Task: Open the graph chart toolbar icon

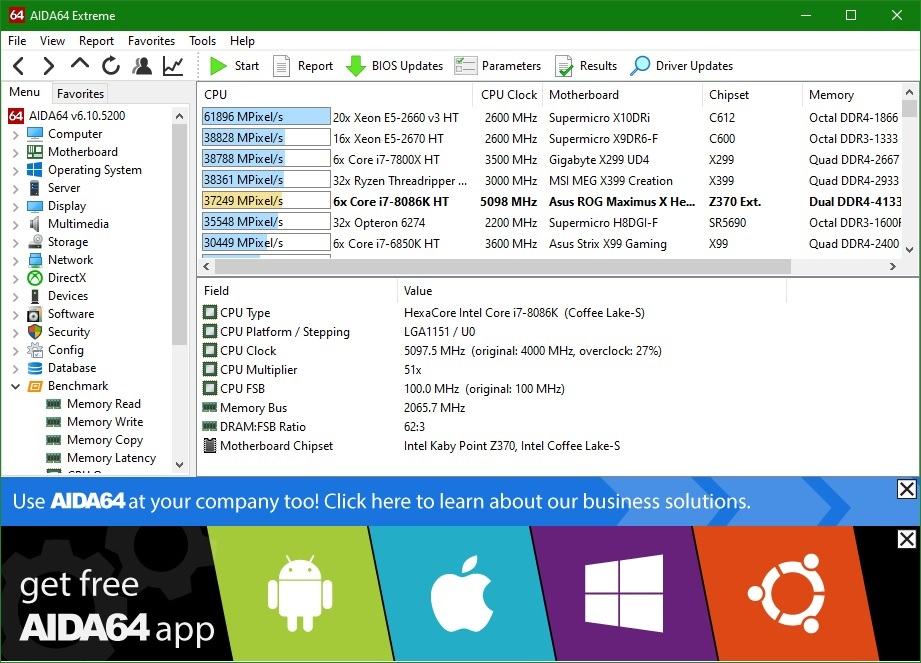Action: pos(173,66)
